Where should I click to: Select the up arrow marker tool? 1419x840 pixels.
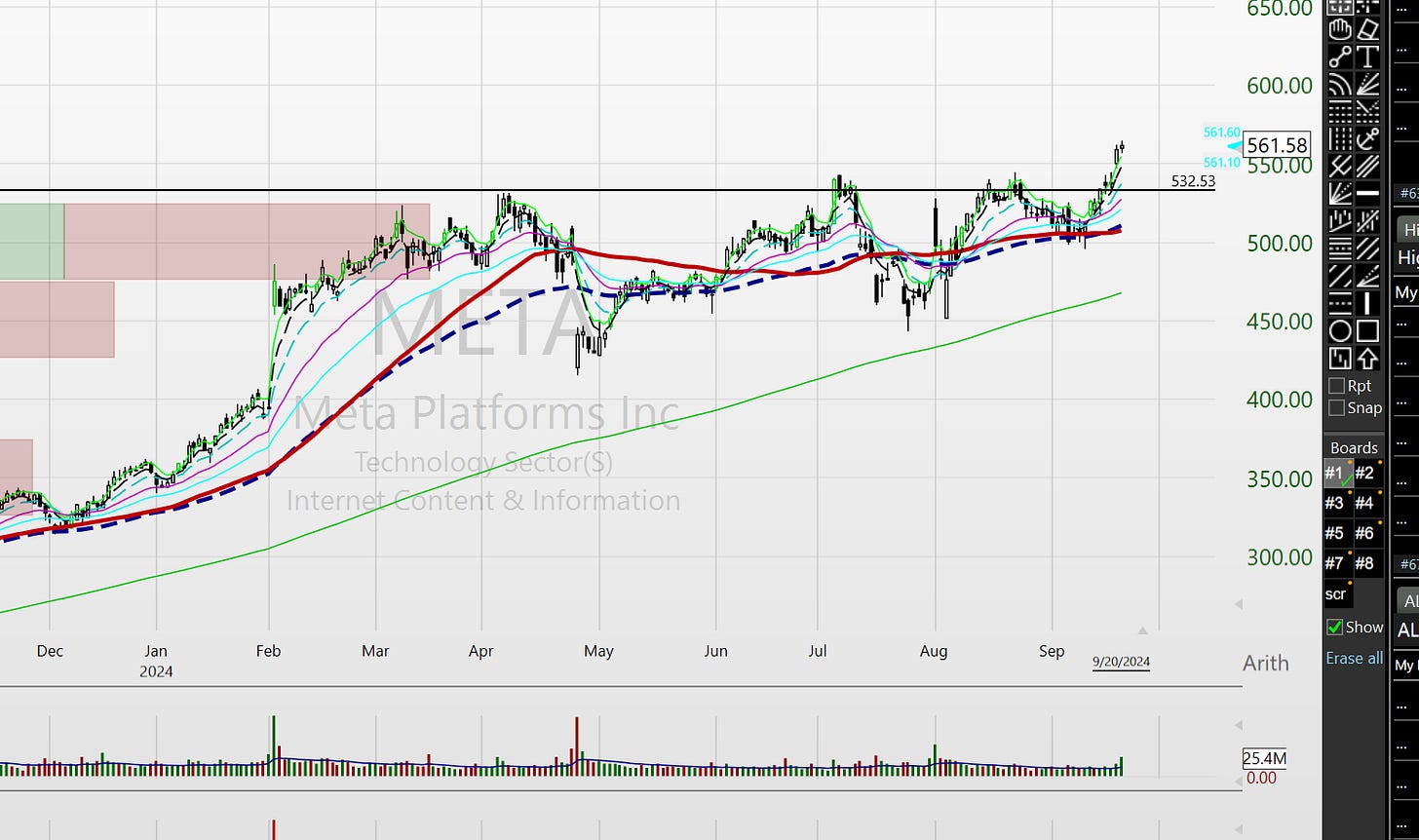click(x=1367, y=357)
